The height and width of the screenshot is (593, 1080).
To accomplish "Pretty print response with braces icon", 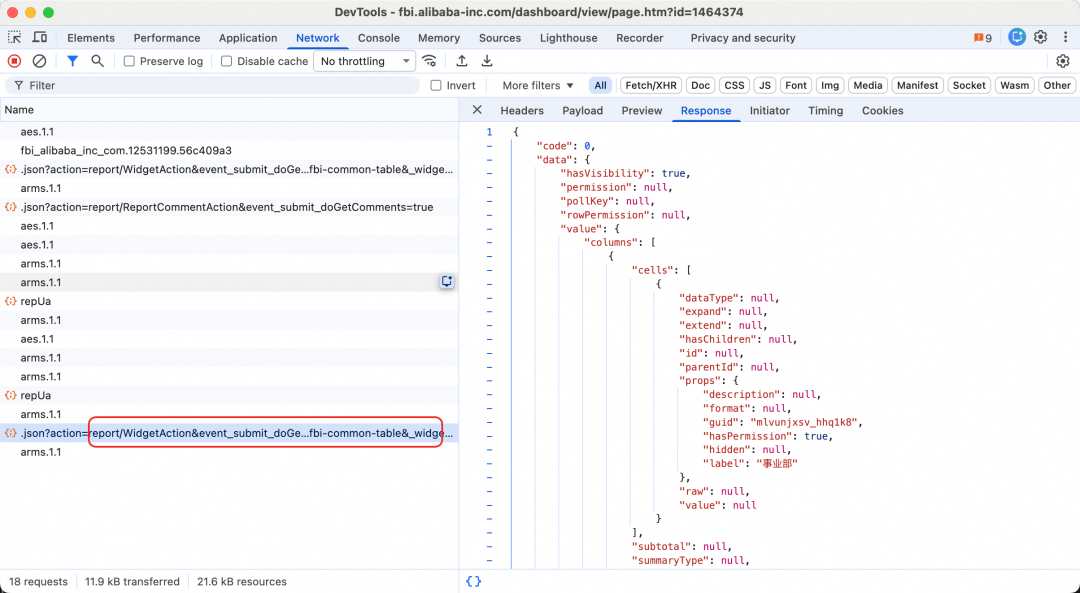I will pyautogui.click(x=473, y=581).
